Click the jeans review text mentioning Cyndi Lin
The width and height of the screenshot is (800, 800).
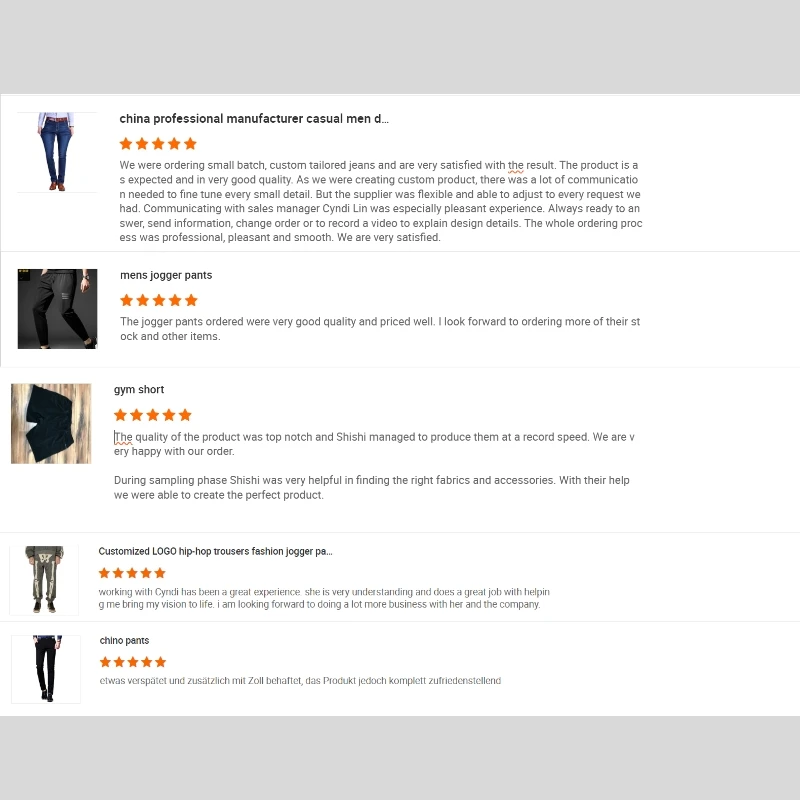click(x=381, y=201)
